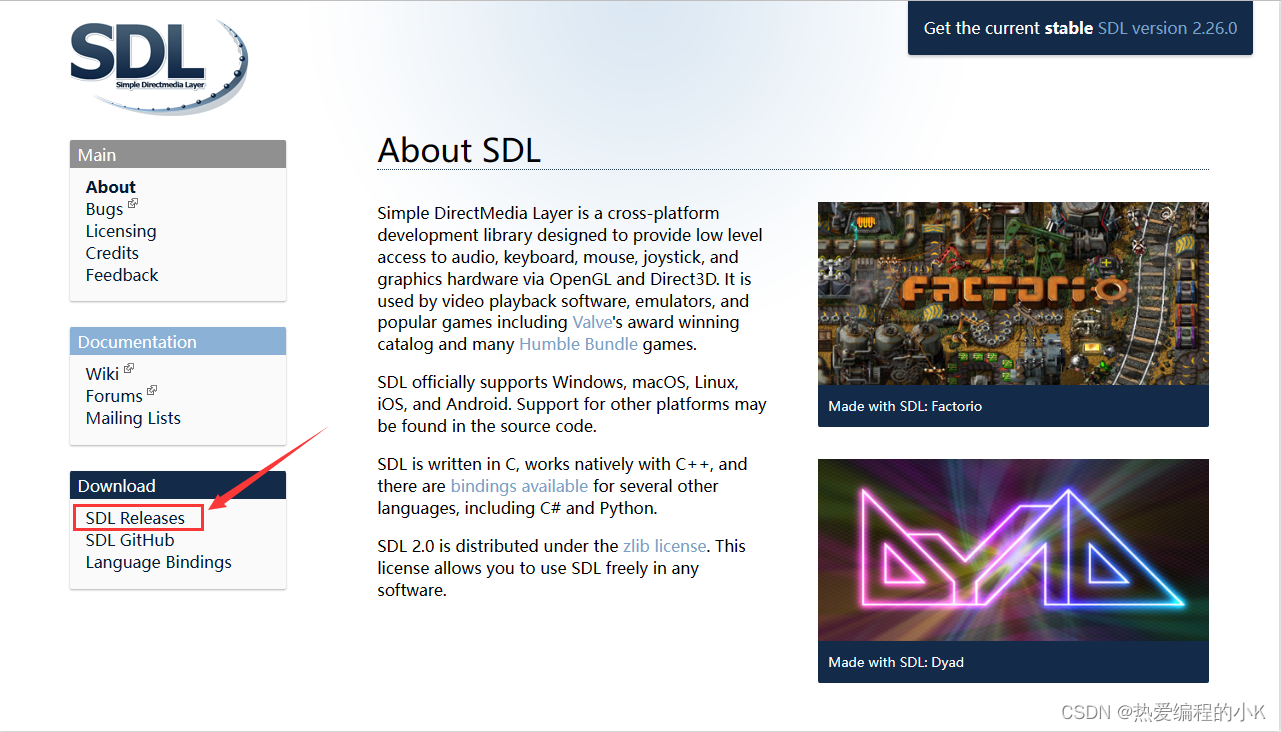The height and width of the screenshot is (732, 1281).
Task: Click the bindings available link
Action: pyautogui.click(x=519, y=487)
